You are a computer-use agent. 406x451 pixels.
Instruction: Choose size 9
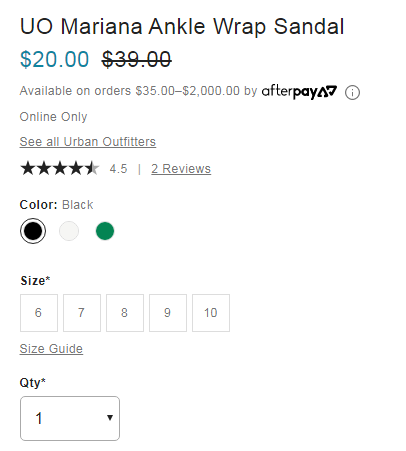[x=168, y=313]
